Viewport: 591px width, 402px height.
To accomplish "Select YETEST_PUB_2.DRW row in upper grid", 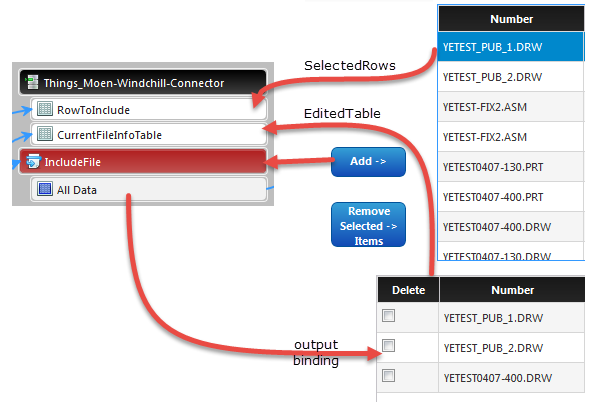I will pyautogui.click(x=511, y=77).
